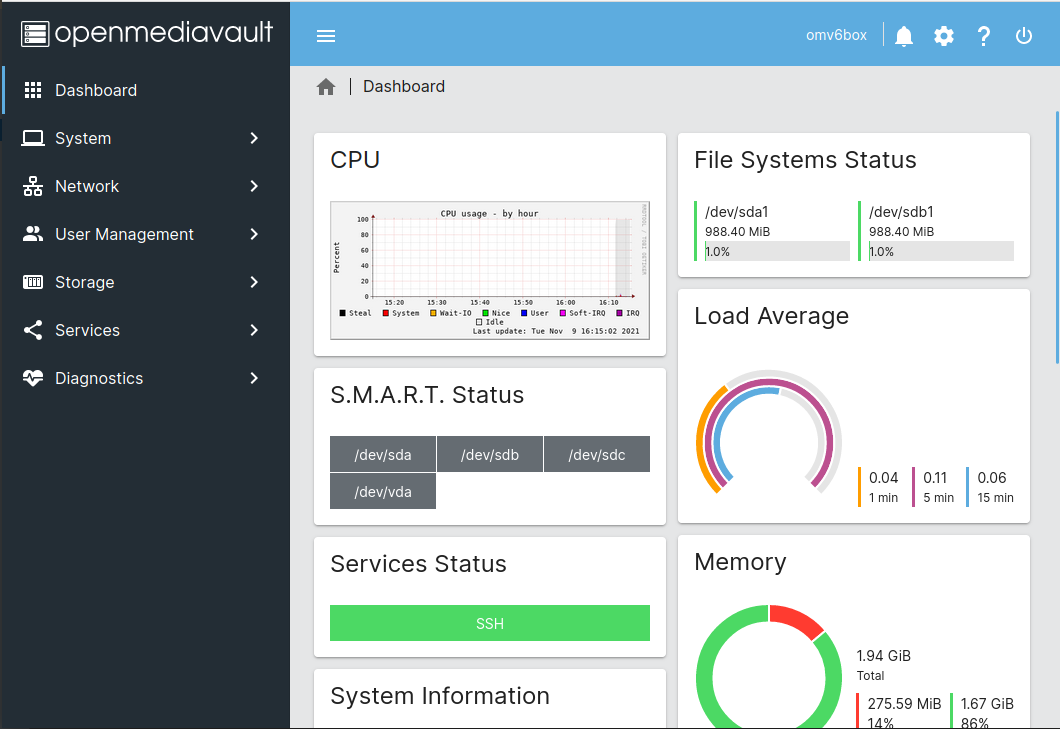The height and width of the screenshot is (729, 1060).
Task: Open S.M.A.R.T. status for /dev/sda
Action: coord(382,454)
